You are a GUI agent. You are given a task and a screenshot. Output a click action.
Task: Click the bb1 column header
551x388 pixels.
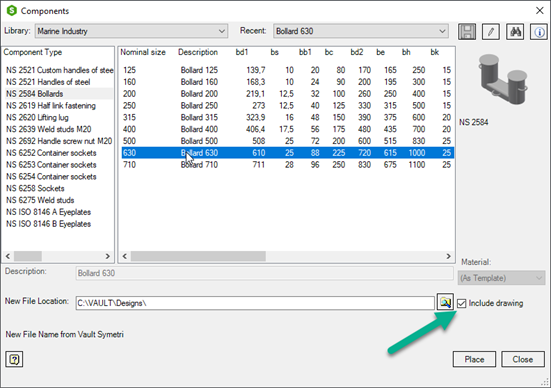[305, 52]
